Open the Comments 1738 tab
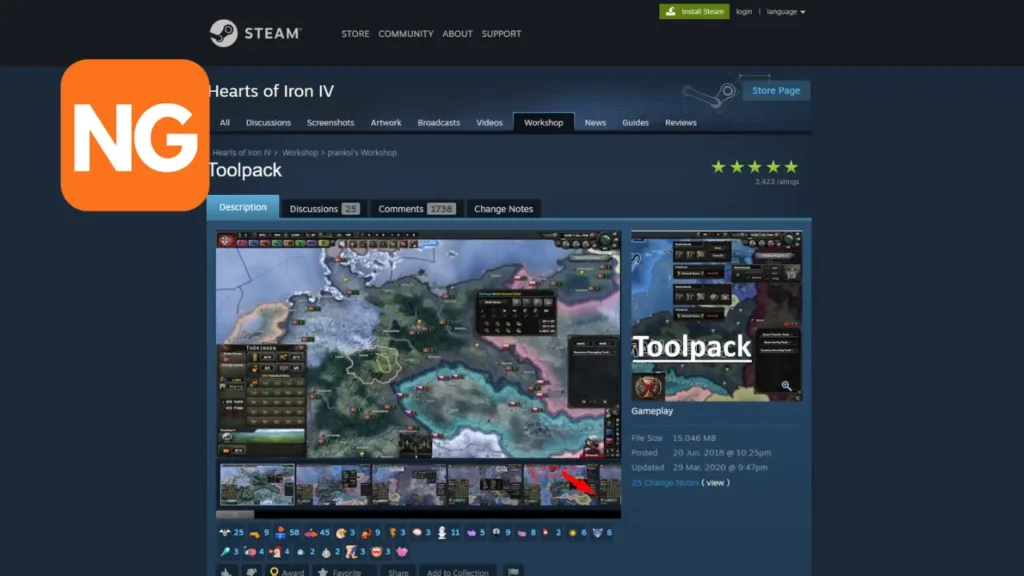The height and width of the screenshot is (576, 1024). coord(416,209)
